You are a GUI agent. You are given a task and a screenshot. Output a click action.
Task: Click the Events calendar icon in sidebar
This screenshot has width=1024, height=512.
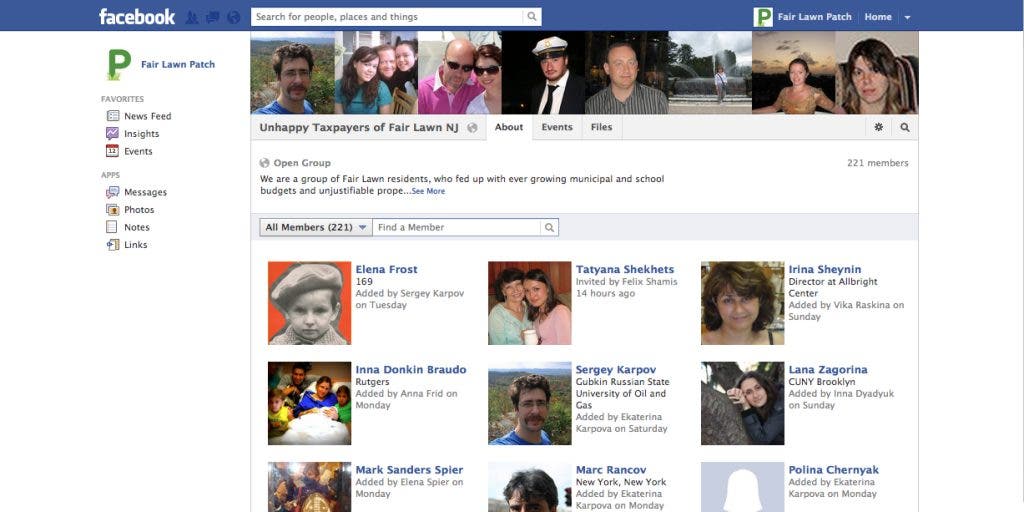click(113, 151)
